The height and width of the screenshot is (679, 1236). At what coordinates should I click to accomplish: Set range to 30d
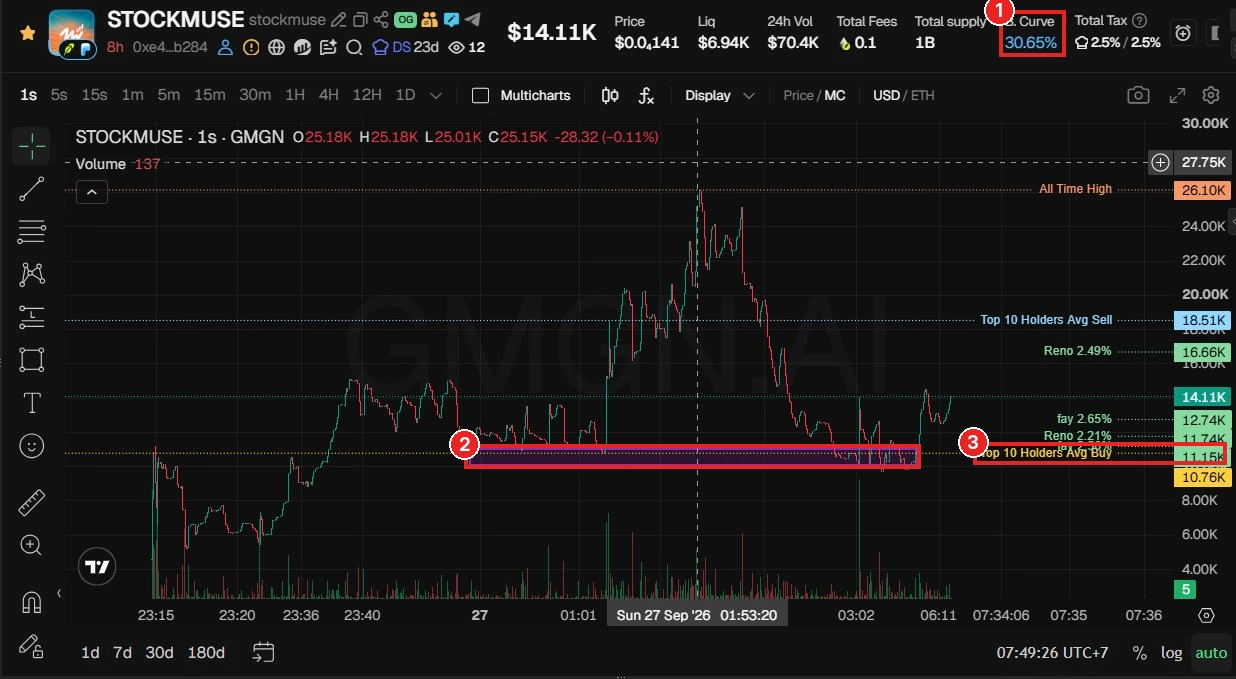159,653
